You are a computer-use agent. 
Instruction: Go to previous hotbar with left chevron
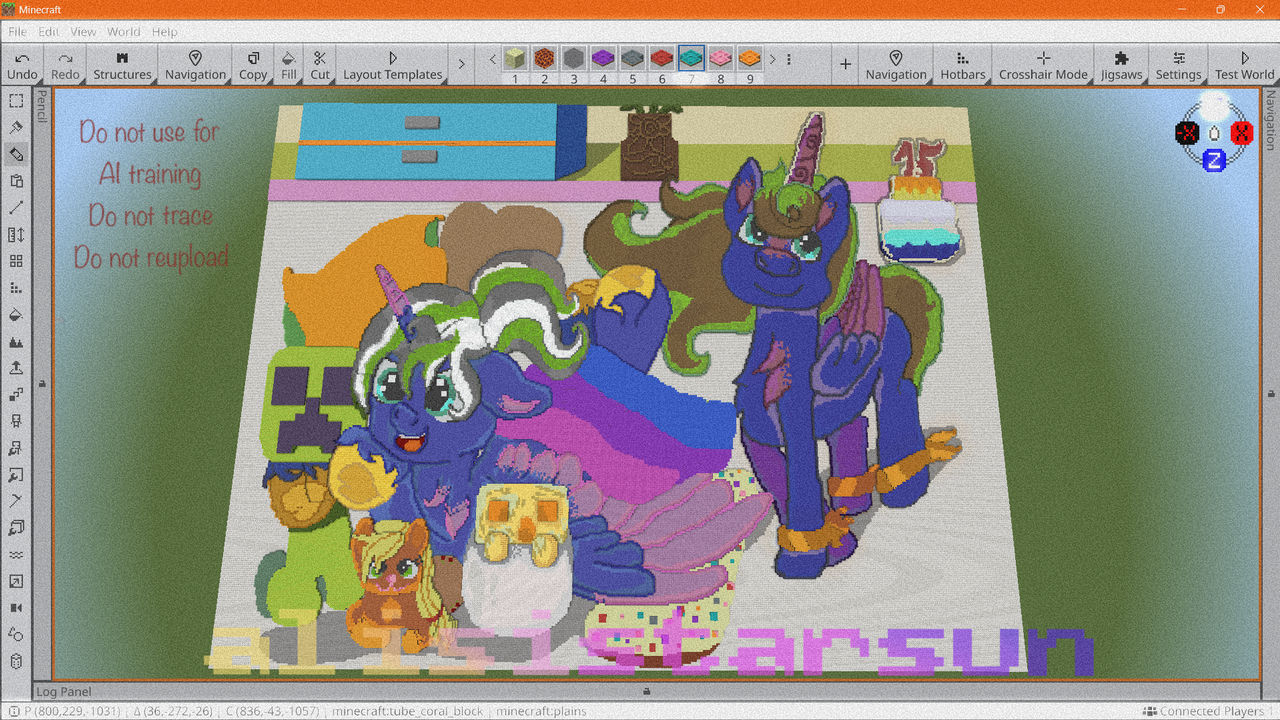tap(493, 59)
